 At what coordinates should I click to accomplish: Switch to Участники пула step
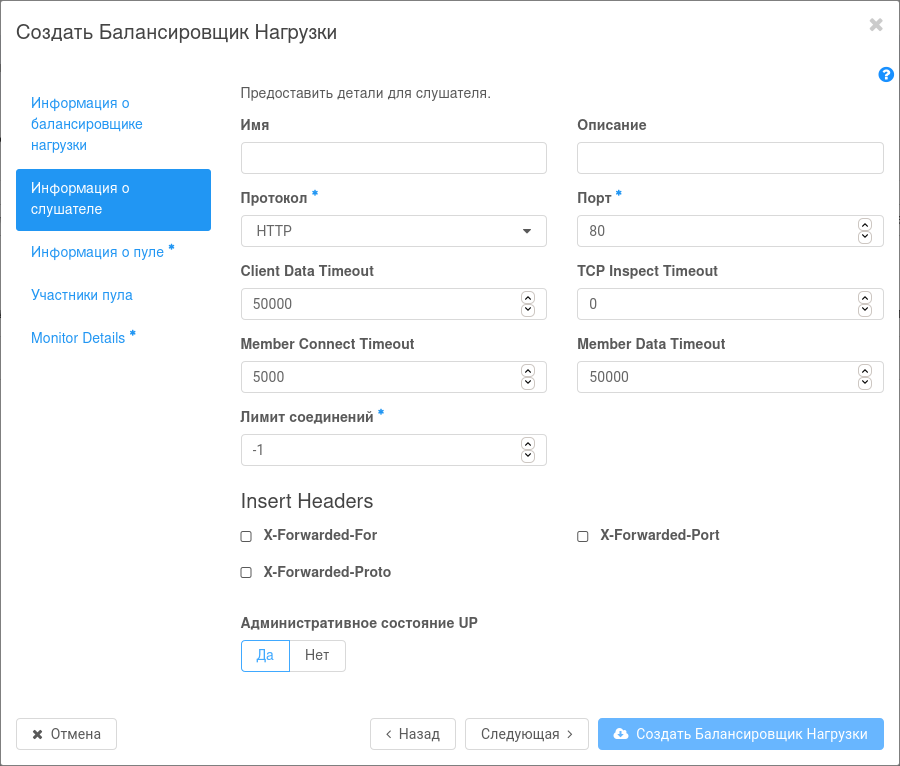click(x=82, y=295)
